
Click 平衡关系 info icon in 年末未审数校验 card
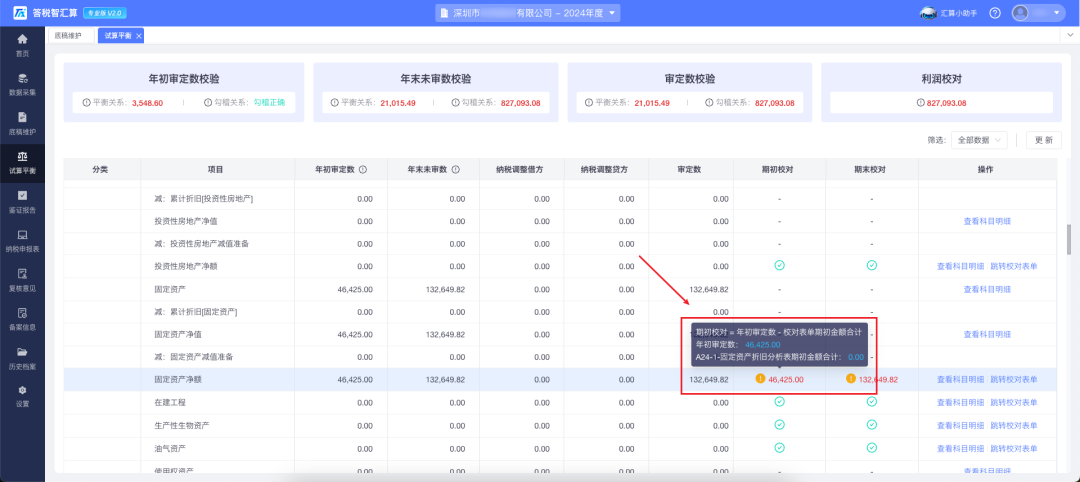(334, 103)
